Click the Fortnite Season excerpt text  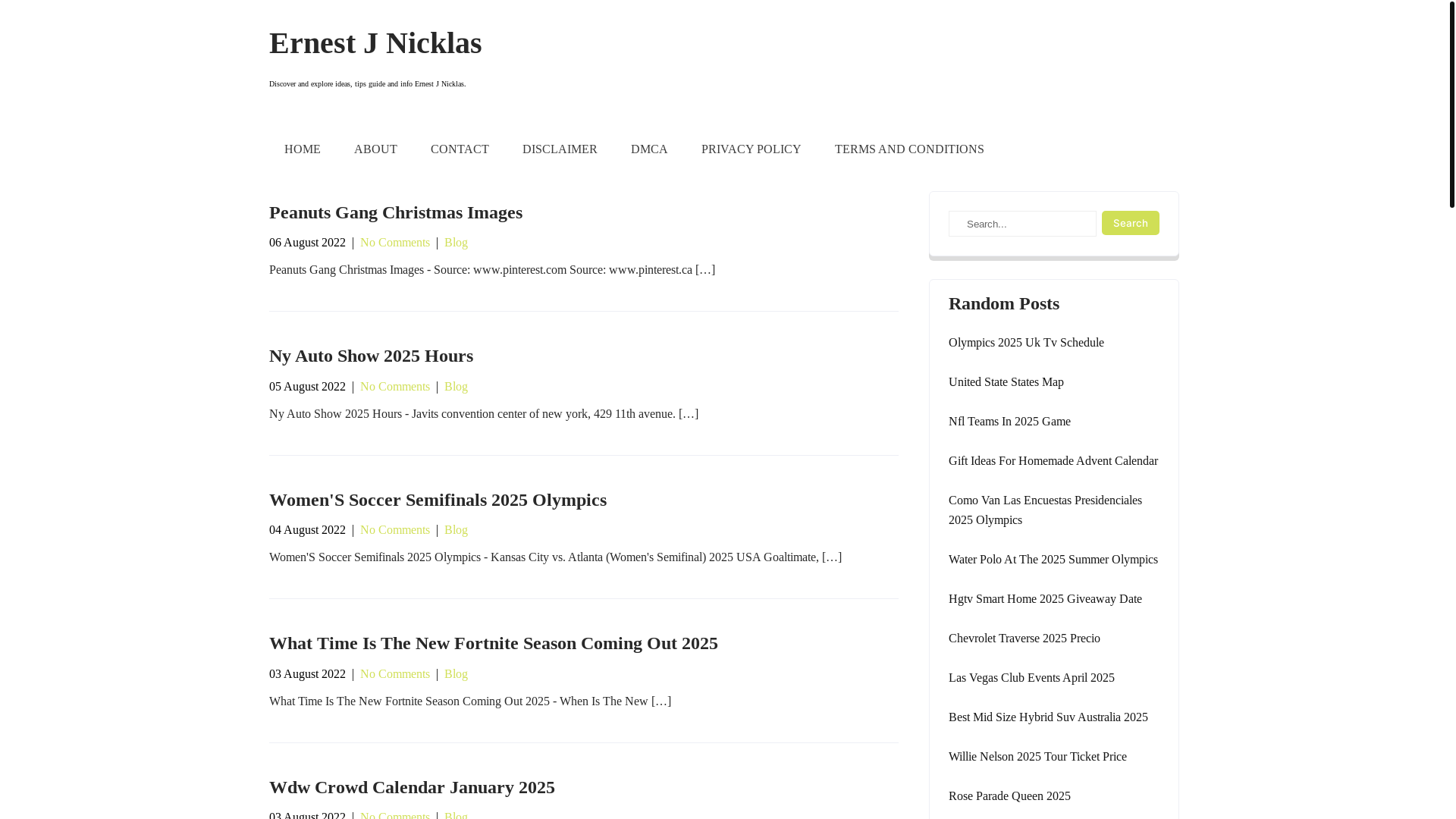(x=470, y=701)
